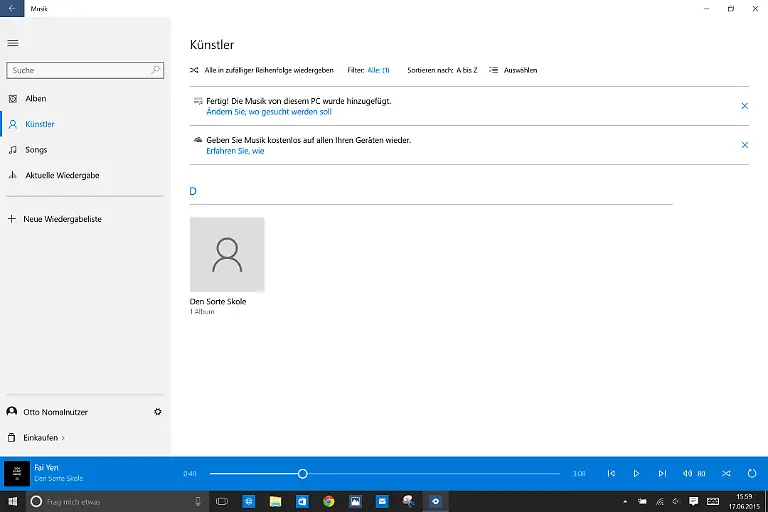Open the settings gear next to Otto Normalnutzer

[x=157, y=411]
